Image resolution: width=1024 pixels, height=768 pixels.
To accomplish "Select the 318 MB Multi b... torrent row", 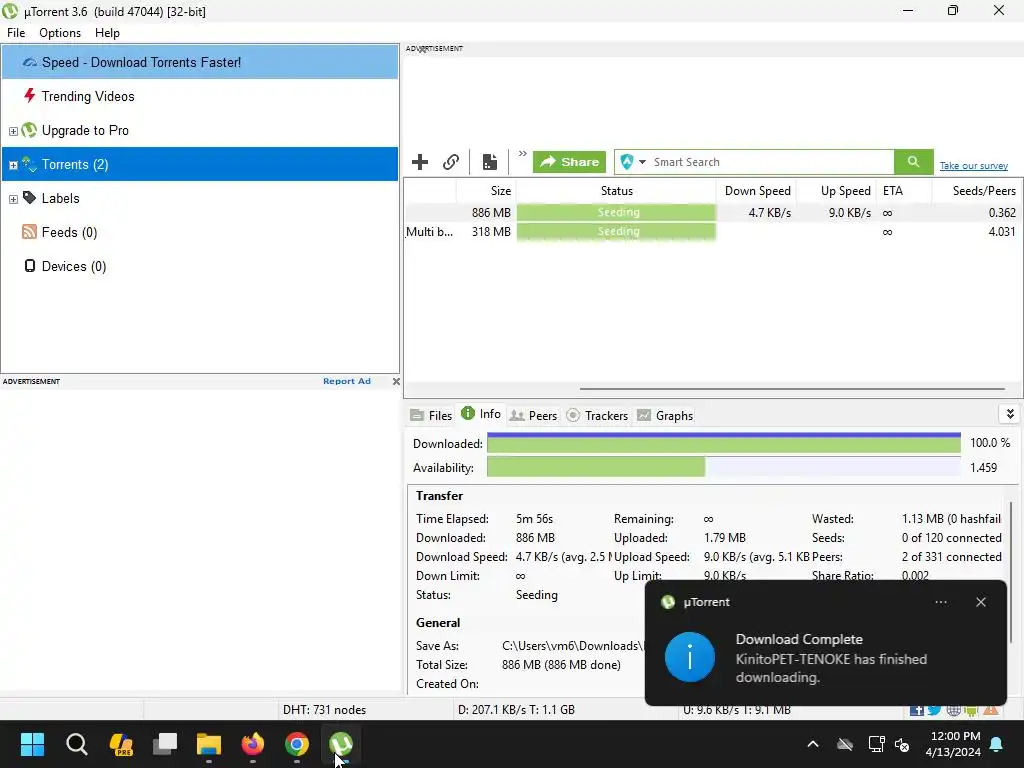I will [x=712, y=232].
